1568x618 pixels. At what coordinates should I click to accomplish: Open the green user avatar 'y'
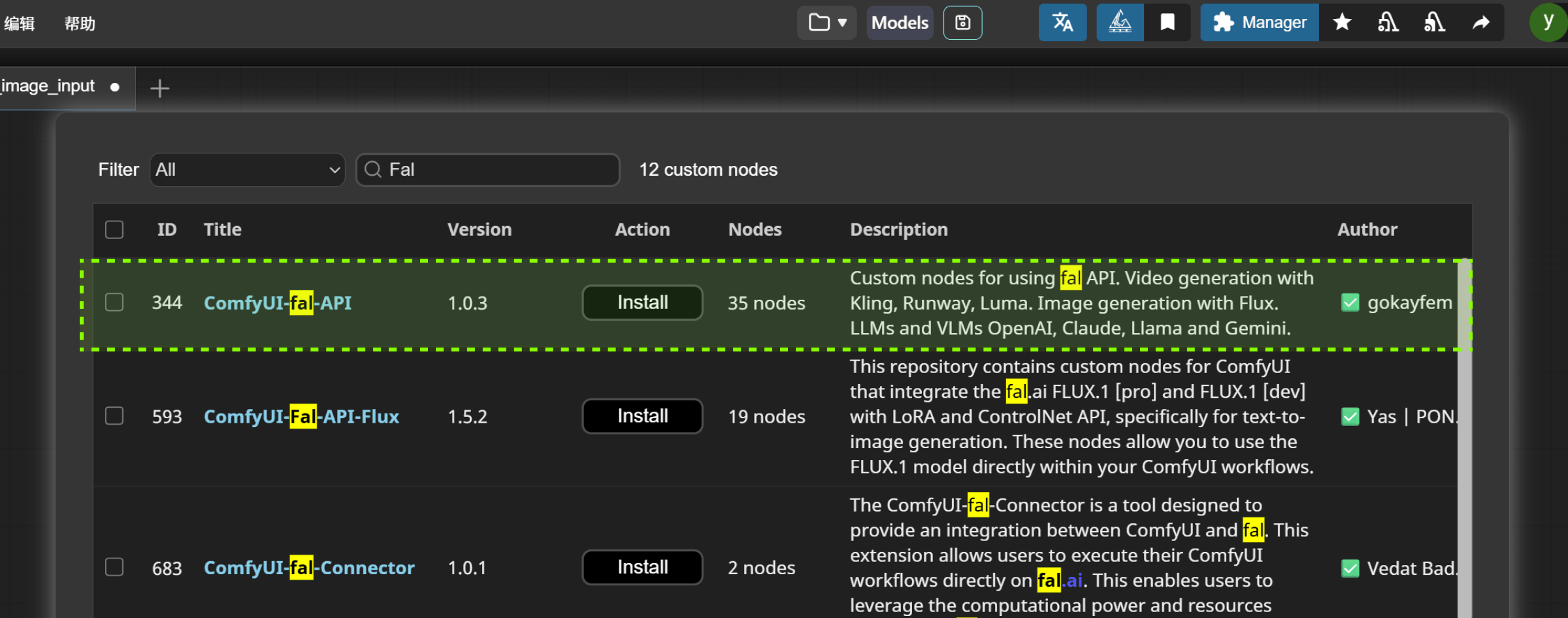(x=1548, y=22)
